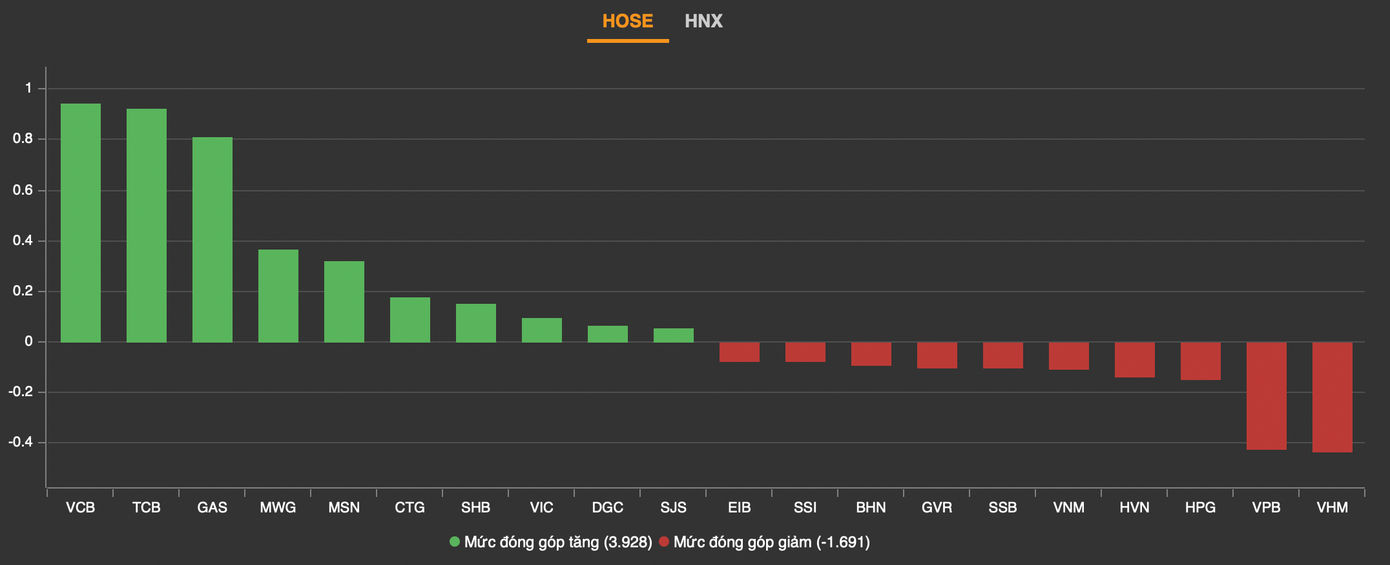Click the CTG green bar
The image size is (1390, 565).
[x=410, y=320]
